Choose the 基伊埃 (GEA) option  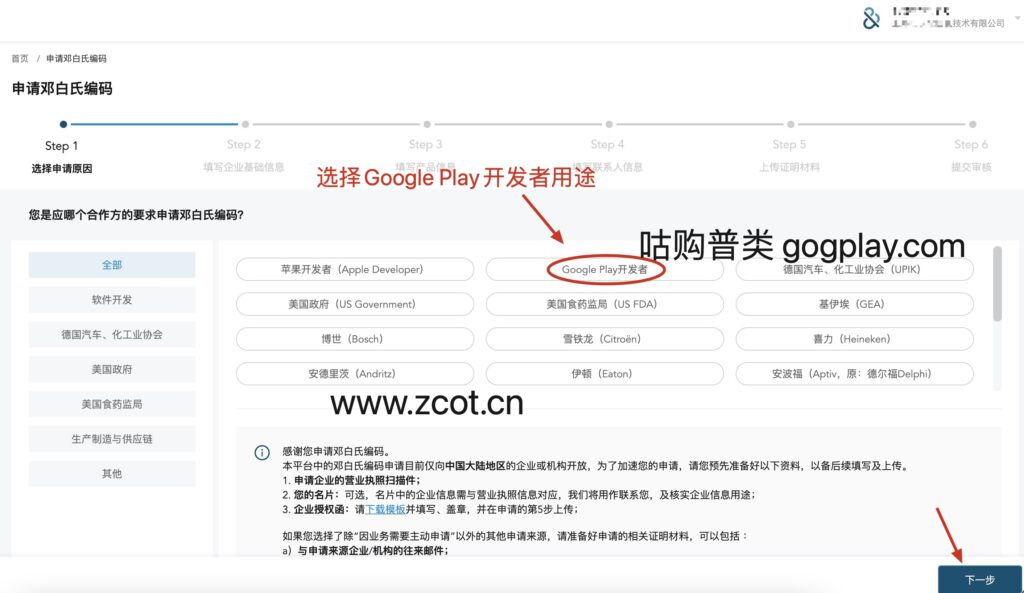click(x=855, y=304)
